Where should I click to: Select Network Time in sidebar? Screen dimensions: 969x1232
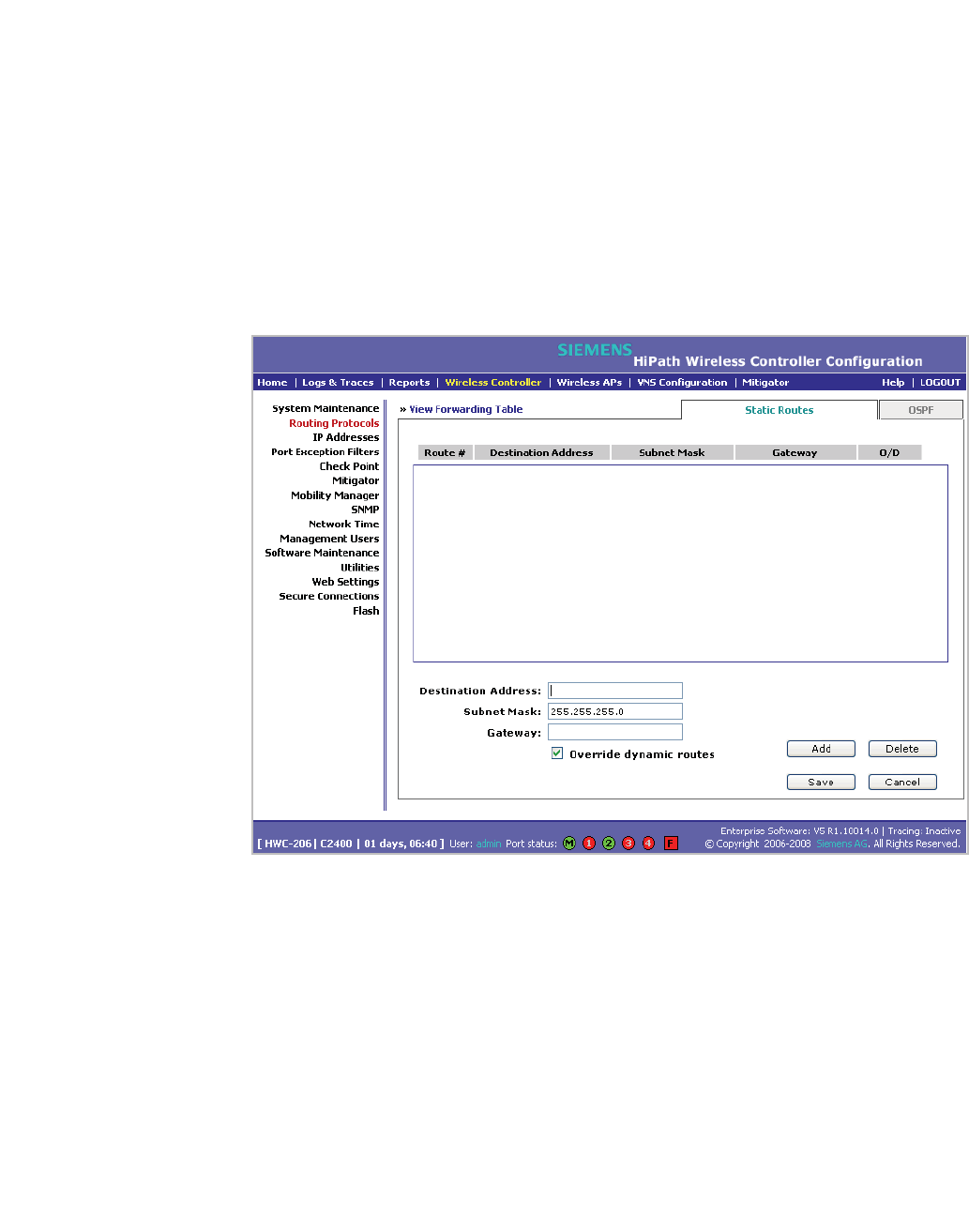344,524
